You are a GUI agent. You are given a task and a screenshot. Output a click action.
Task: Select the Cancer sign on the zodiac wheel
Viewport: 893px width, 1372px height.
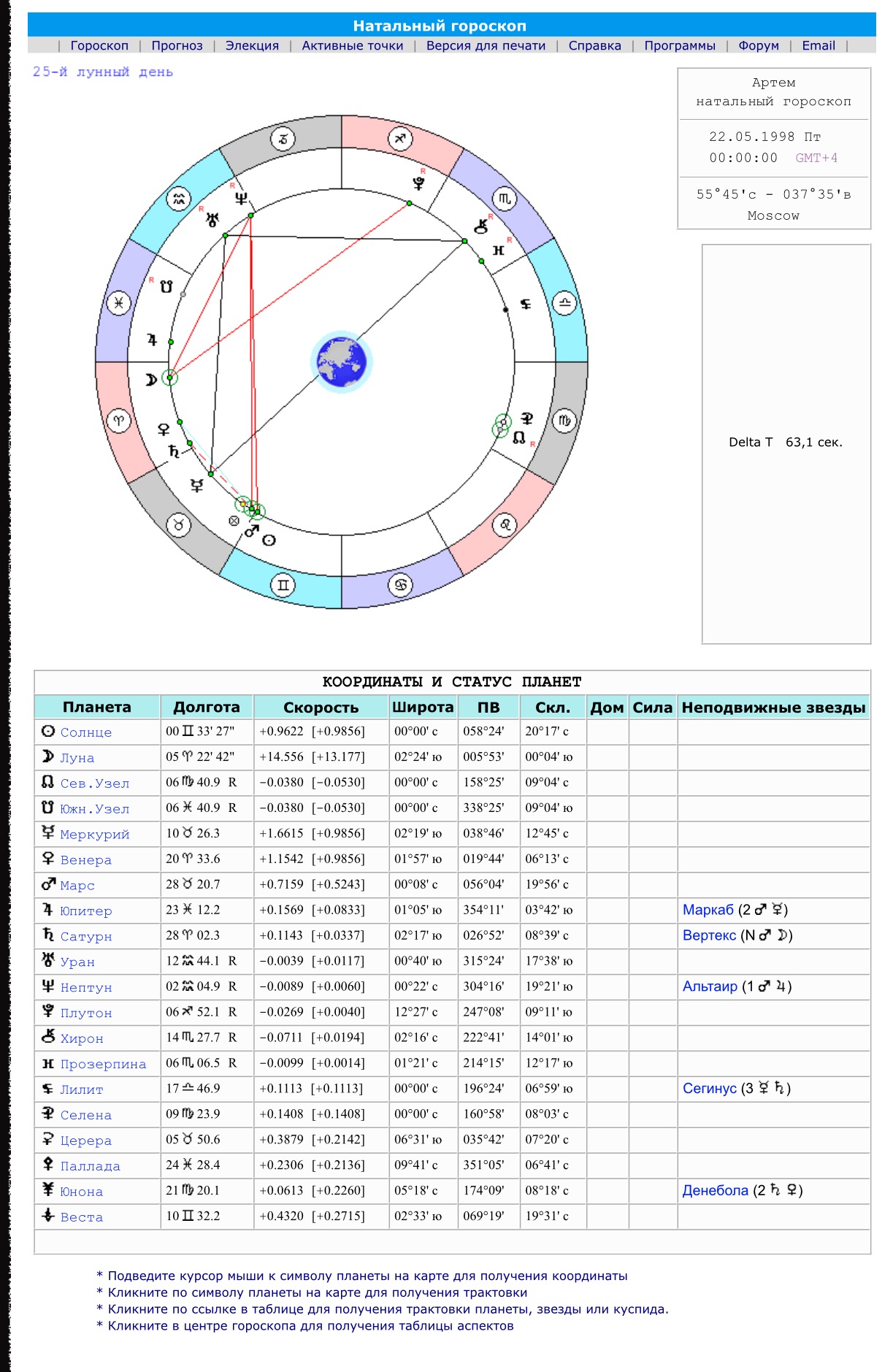pos(400,584)
